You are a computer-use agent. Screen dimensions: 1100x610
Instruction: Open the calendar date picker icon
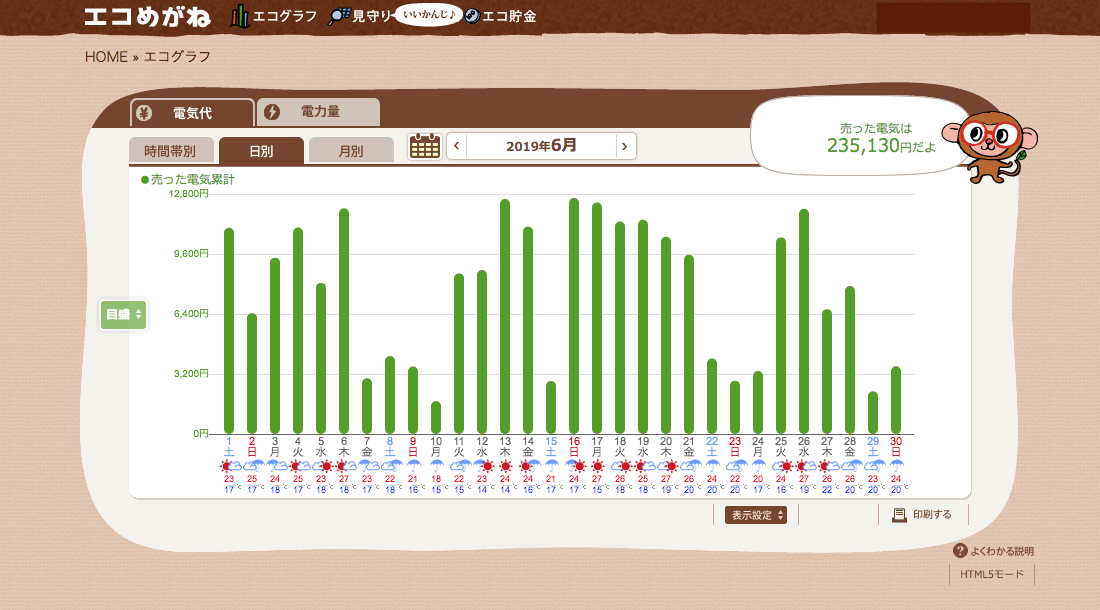[x=424, y=147]
